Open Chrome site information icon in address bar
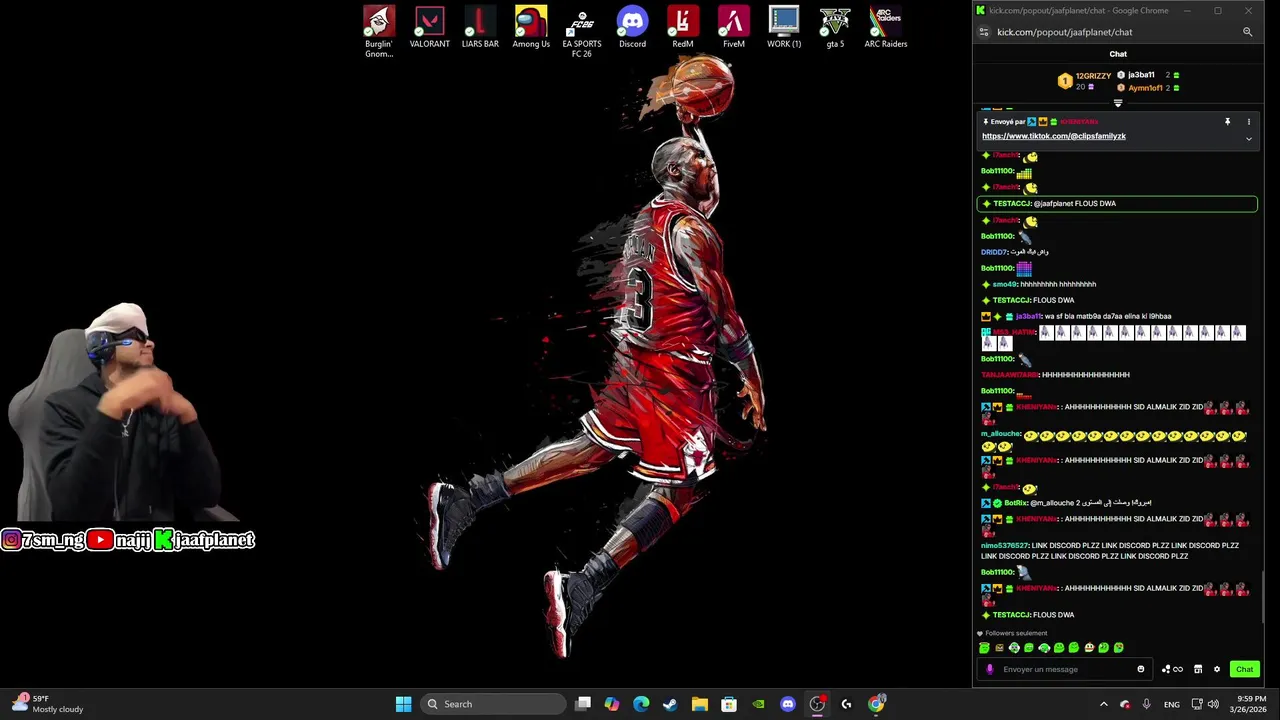Screen dimensions: 1280x720 [984, 32]
